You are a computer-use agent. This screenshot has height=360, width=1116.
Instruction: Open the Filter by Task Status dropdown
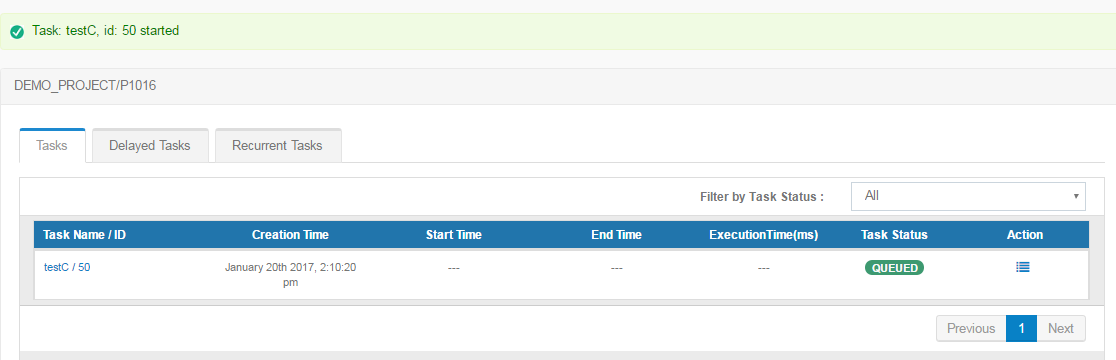[x=968, y=196]
